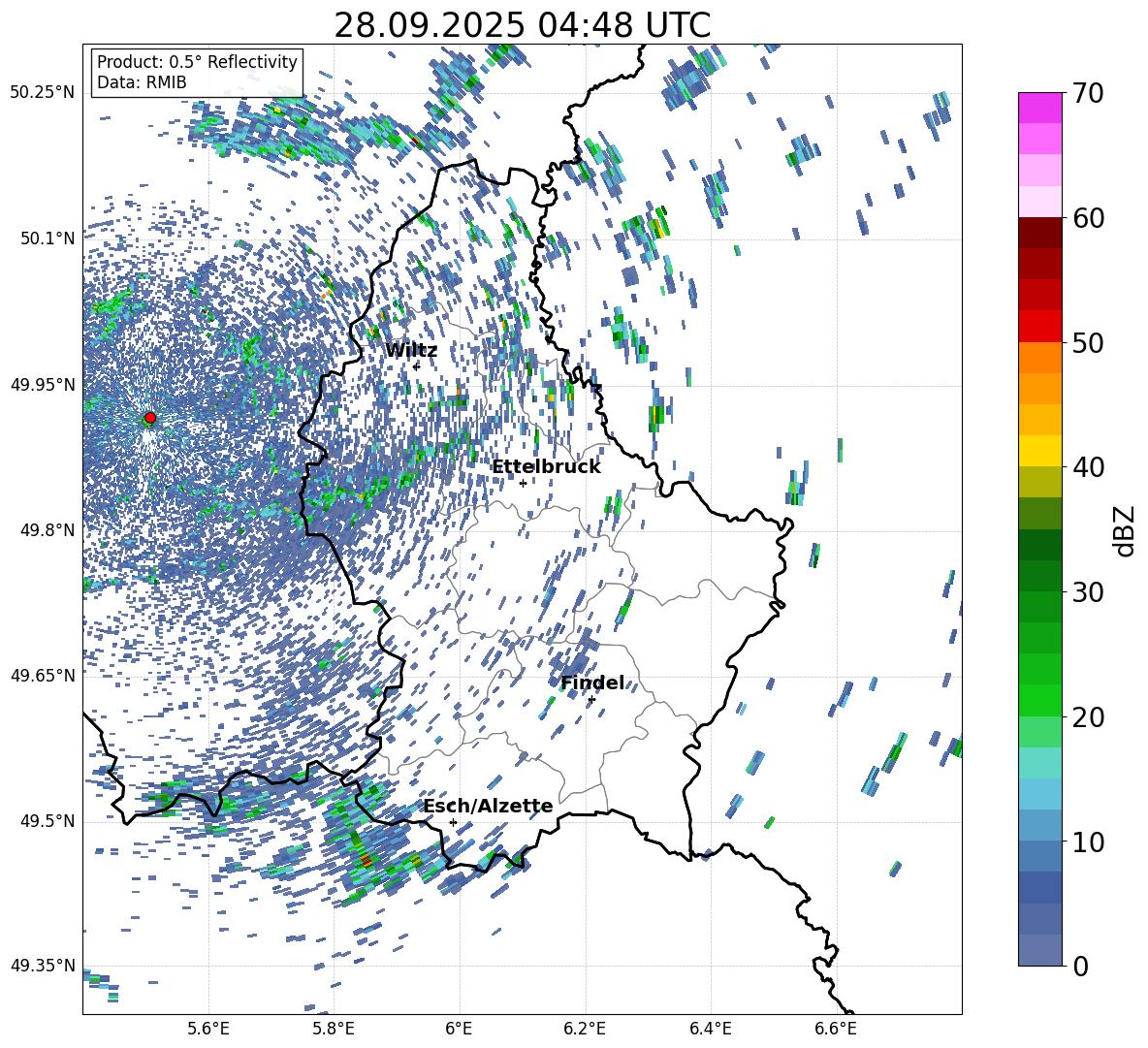Click the Esch/Alzette station cross marker
Viewport: 1148px width, 1048px height.
[x=453, y=822]
